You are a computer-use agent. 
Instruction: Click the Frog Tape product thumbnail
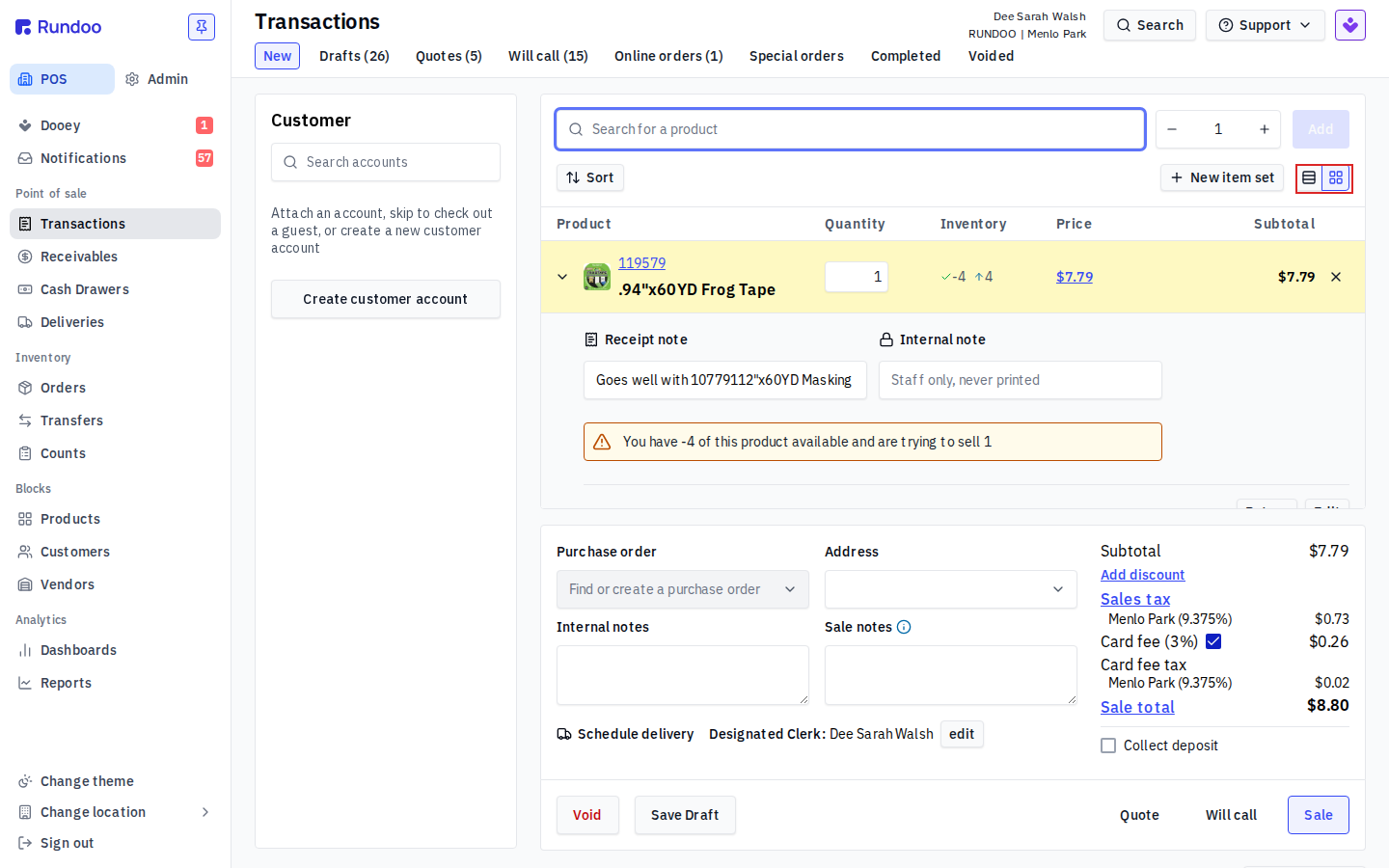point(597,277)
